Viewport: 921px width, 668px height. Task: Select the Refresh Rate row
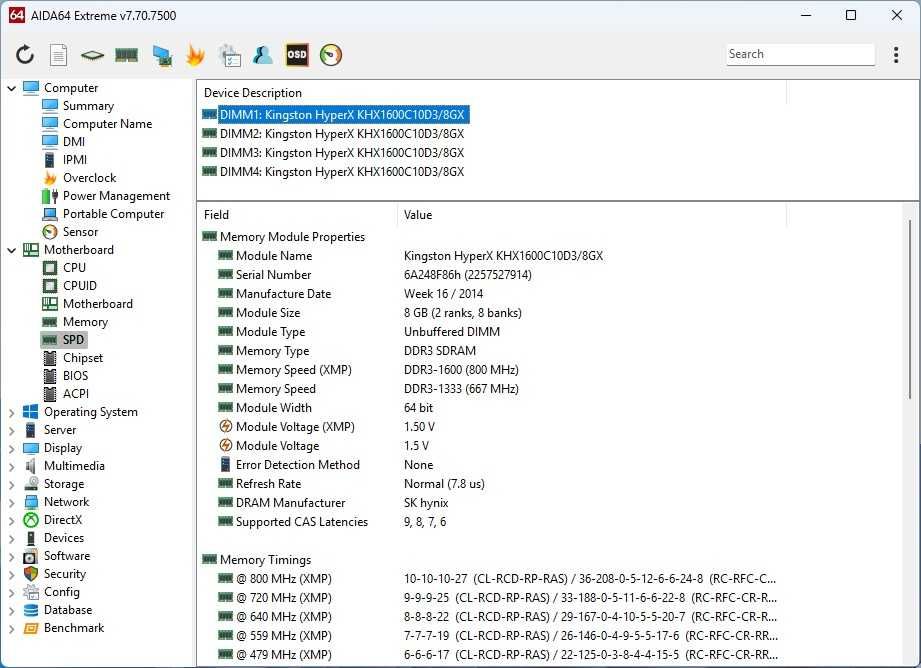point(491,484)
